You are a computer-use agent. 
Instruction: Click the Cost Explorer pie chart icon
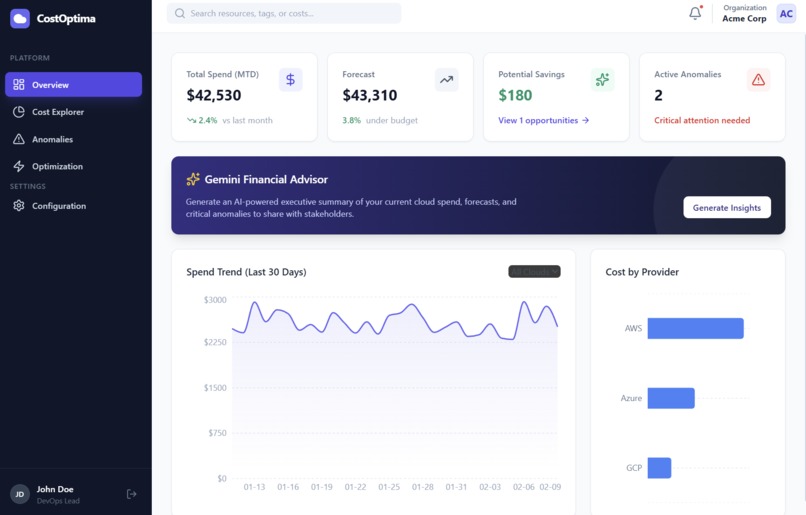19,112
